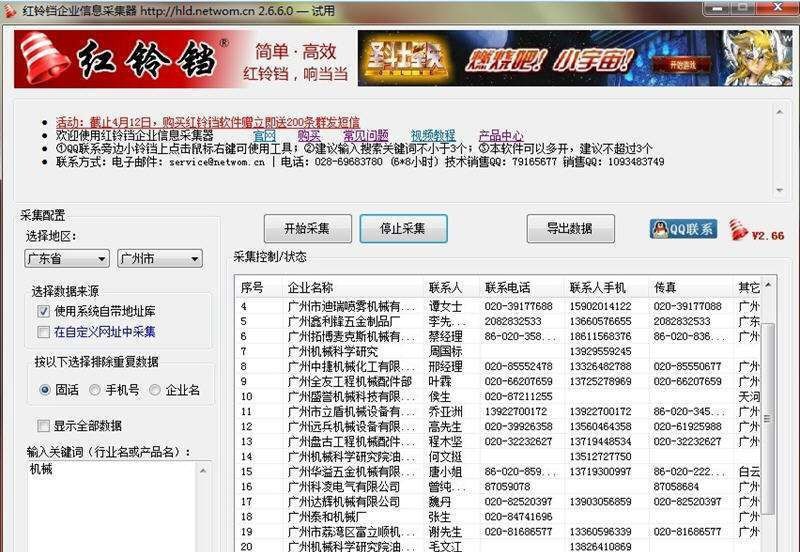Select row 广州市荔湾区富立顺机…
800x552 pixels.
pos(497,532)
